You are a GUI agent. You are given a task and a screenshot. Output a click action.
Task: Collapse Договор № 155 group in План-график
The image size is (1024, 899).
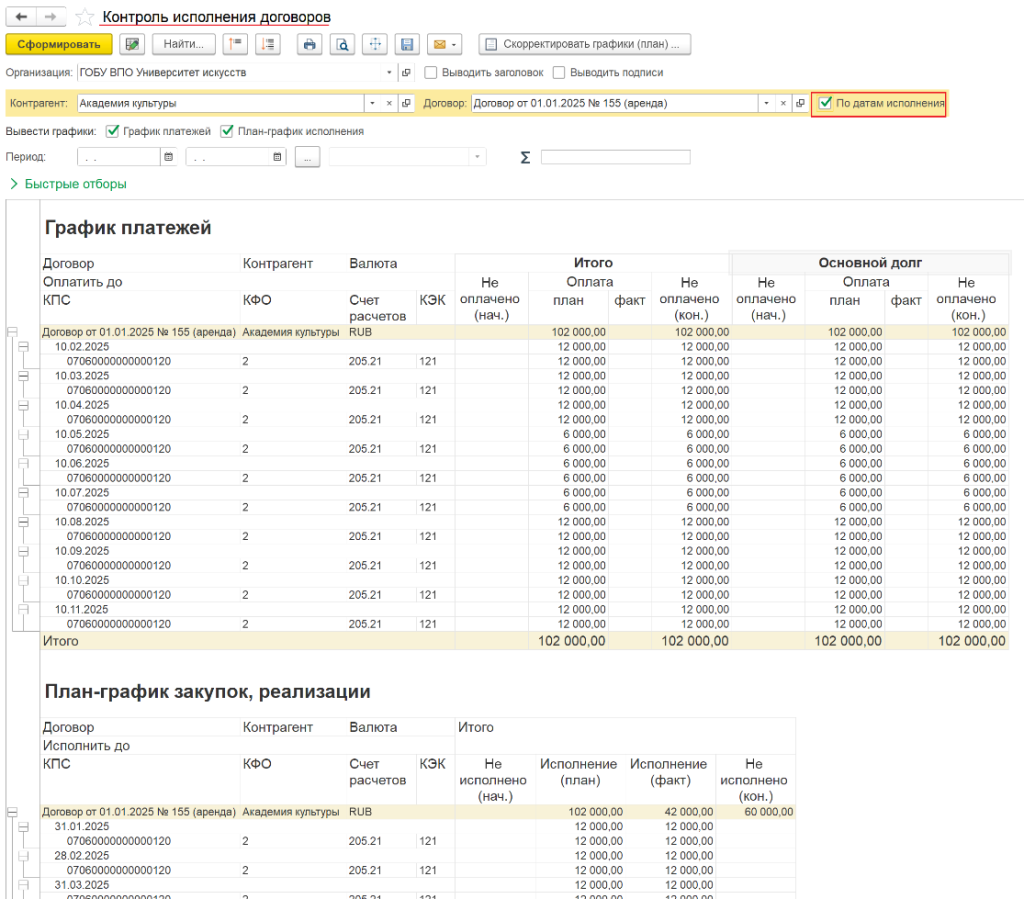[x=12, y=812]
